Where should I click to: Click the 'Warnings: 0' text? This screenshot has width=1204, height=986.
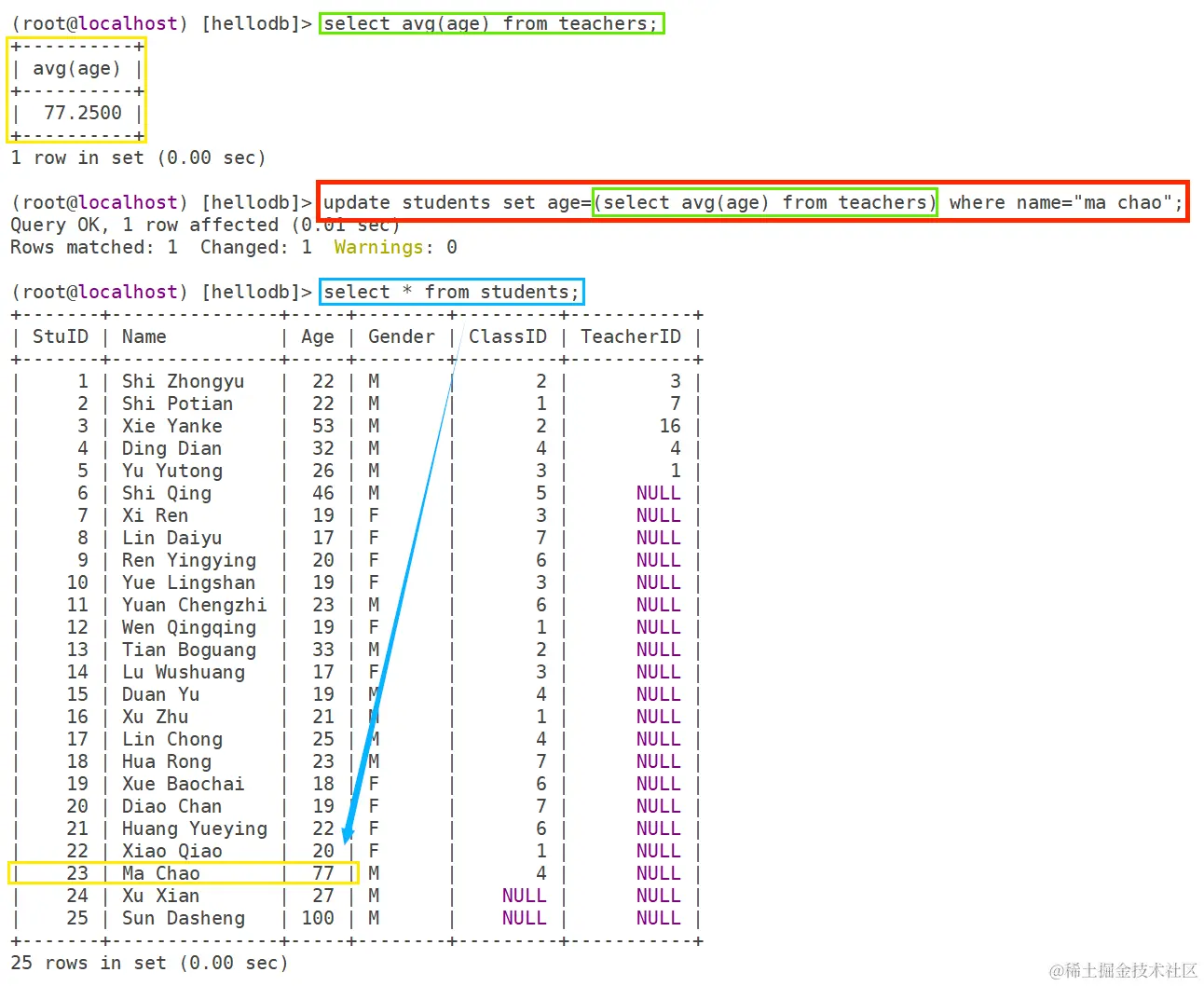tap(395, 247)
